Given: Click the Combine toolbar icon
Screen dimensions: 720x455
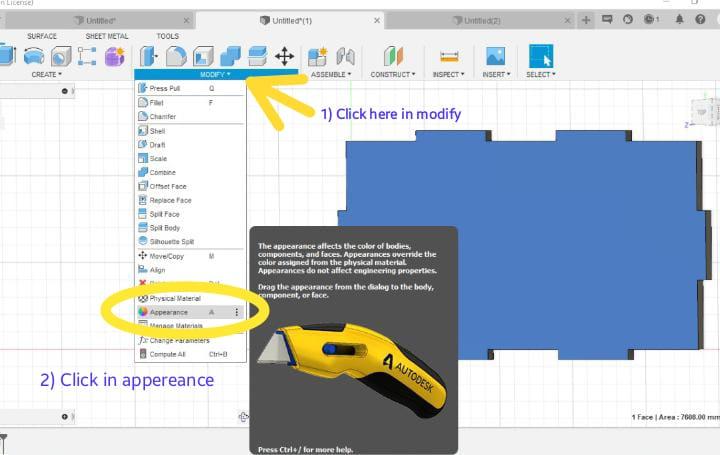Looking at the screenshot, I should [231, 56].
